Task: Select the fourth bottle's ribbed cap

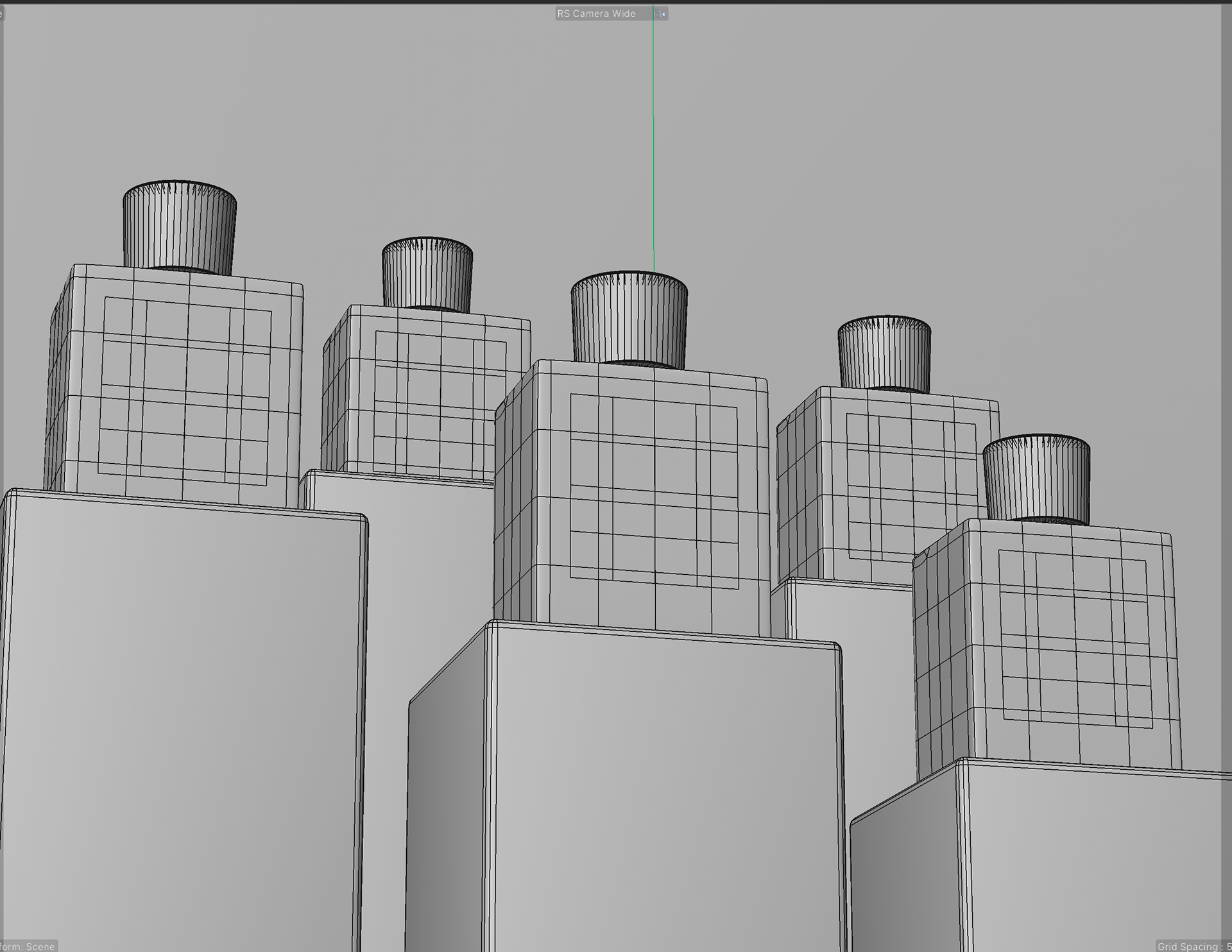Action: [x=884, y=354]
